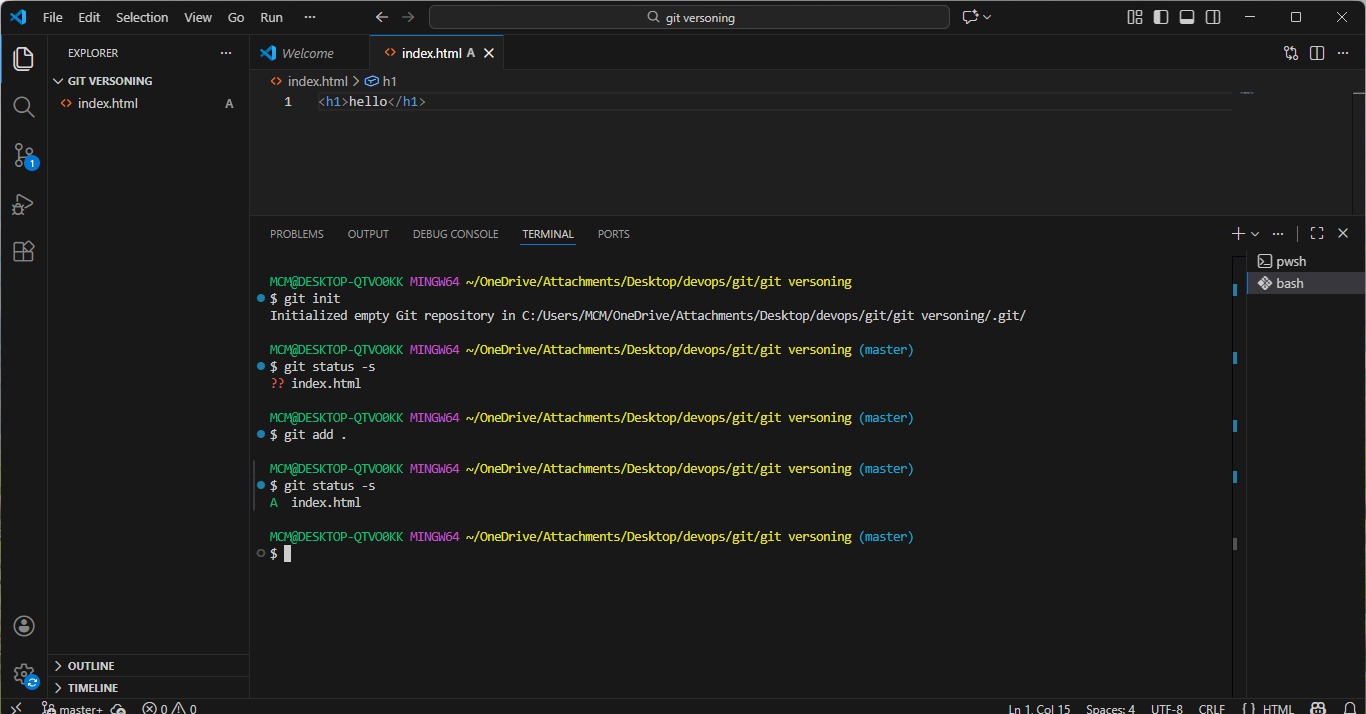Open the Copilot chat icon

click(970, 17)
